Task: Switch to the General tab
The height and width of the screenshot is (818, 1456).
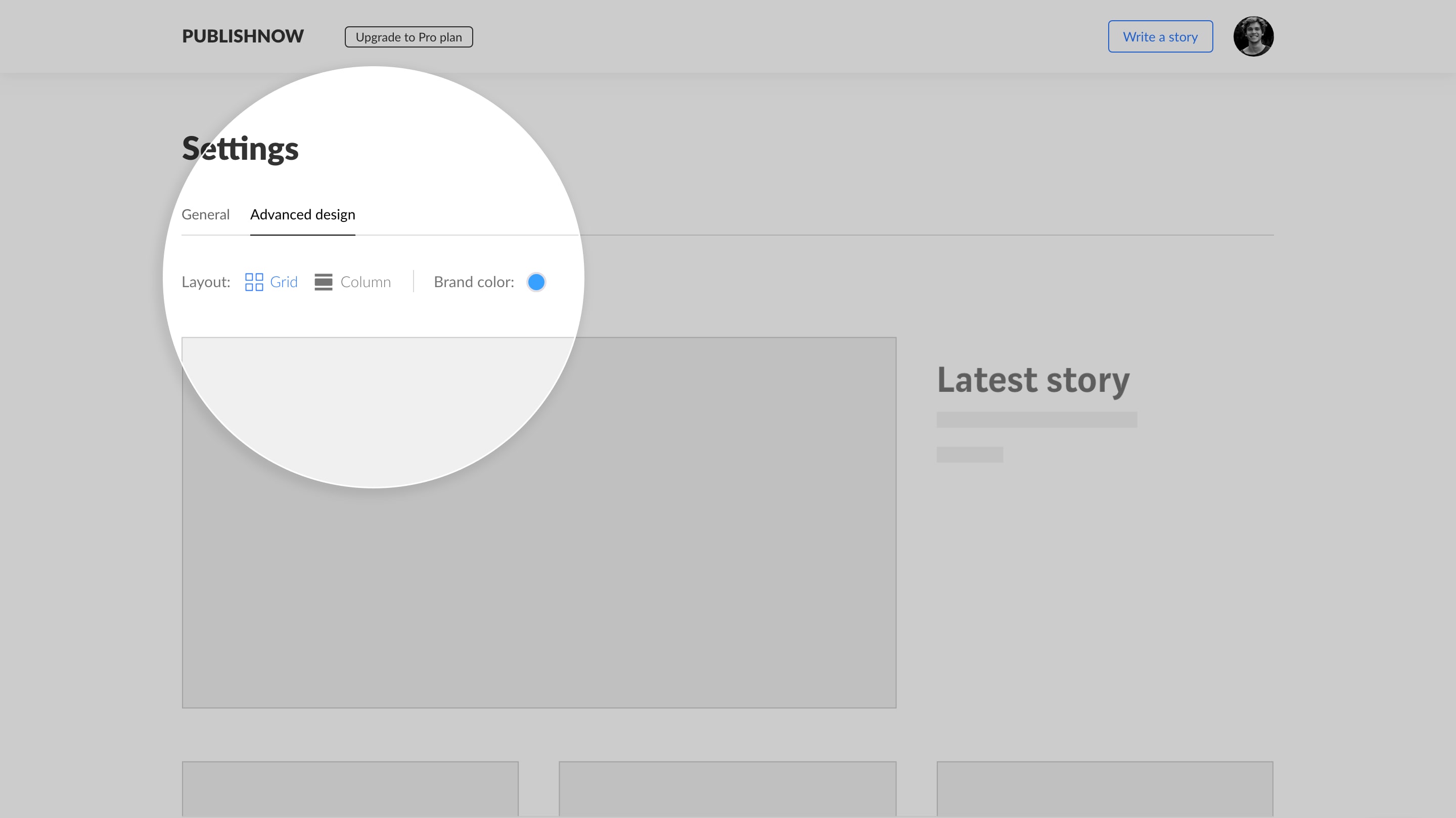Action: click(x=205, y=214)
